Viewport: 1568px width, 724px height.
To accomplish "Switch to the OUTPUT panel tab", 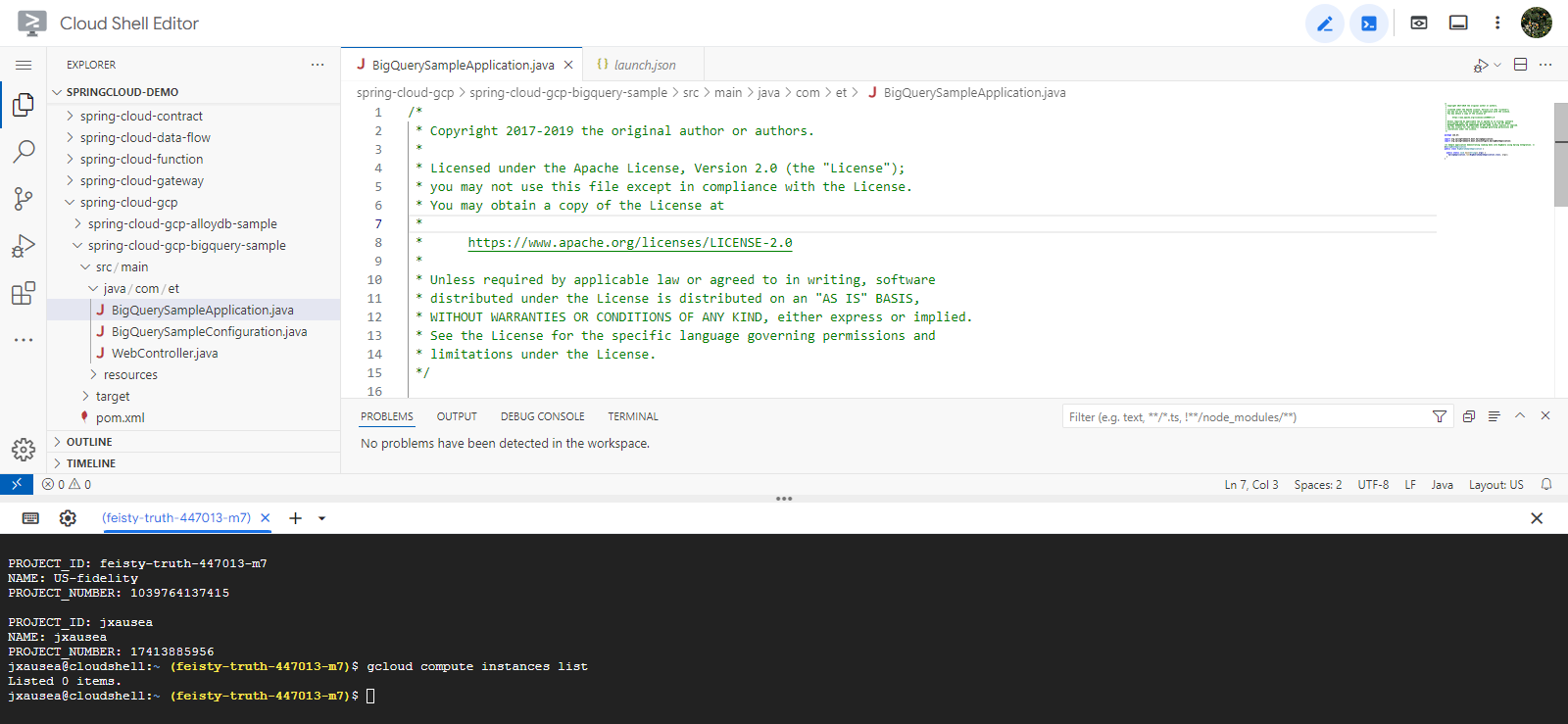I will coord(457,416).
